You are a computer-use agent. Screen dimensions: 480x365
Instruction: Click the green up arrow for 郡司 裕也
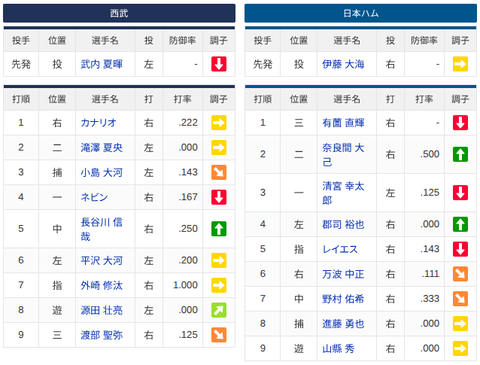[x=460, y=224]
